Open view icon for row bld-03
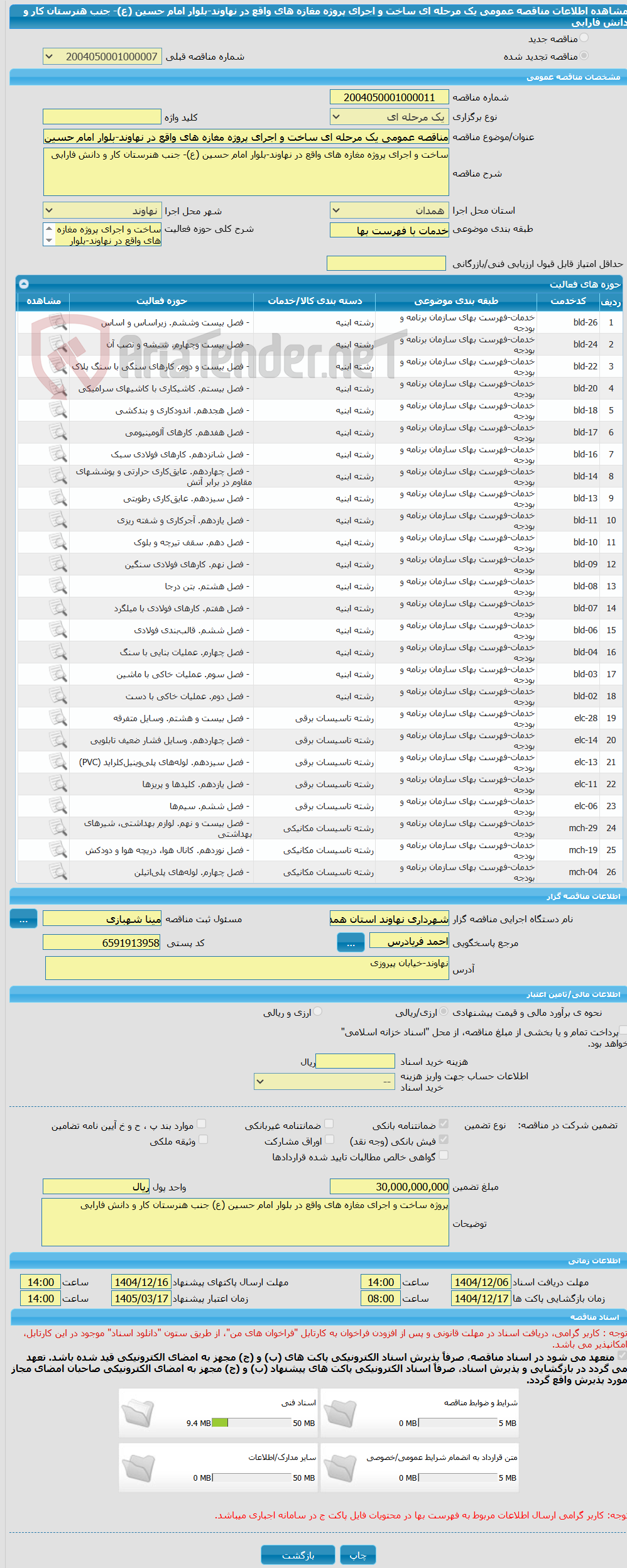 coord(58,674)
